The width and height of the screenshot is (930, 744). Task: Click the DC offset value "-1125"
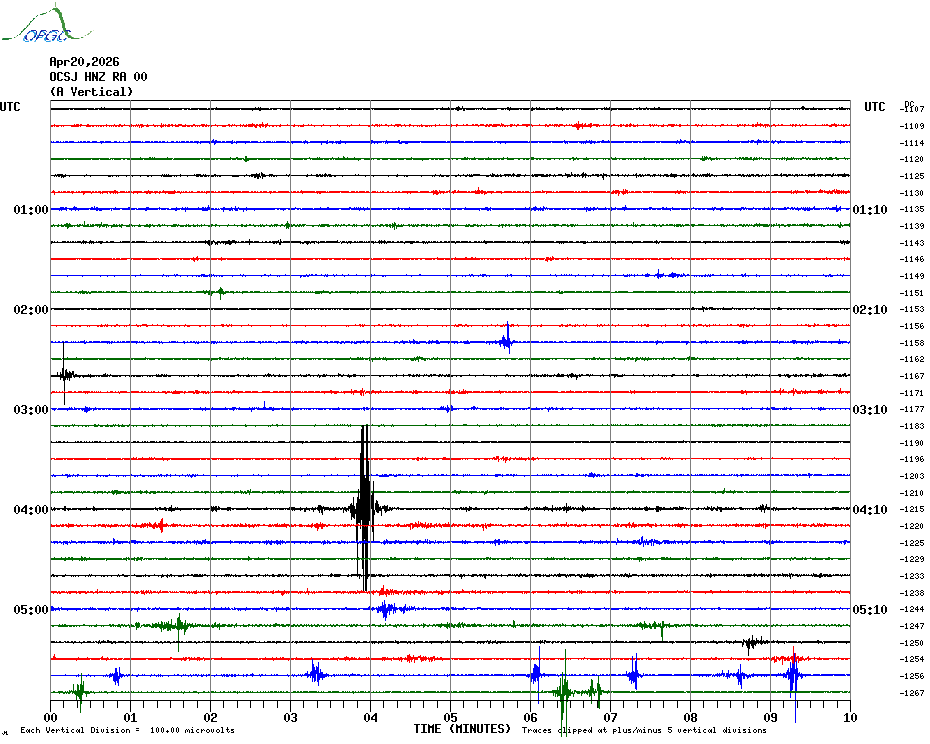point(912,176)
